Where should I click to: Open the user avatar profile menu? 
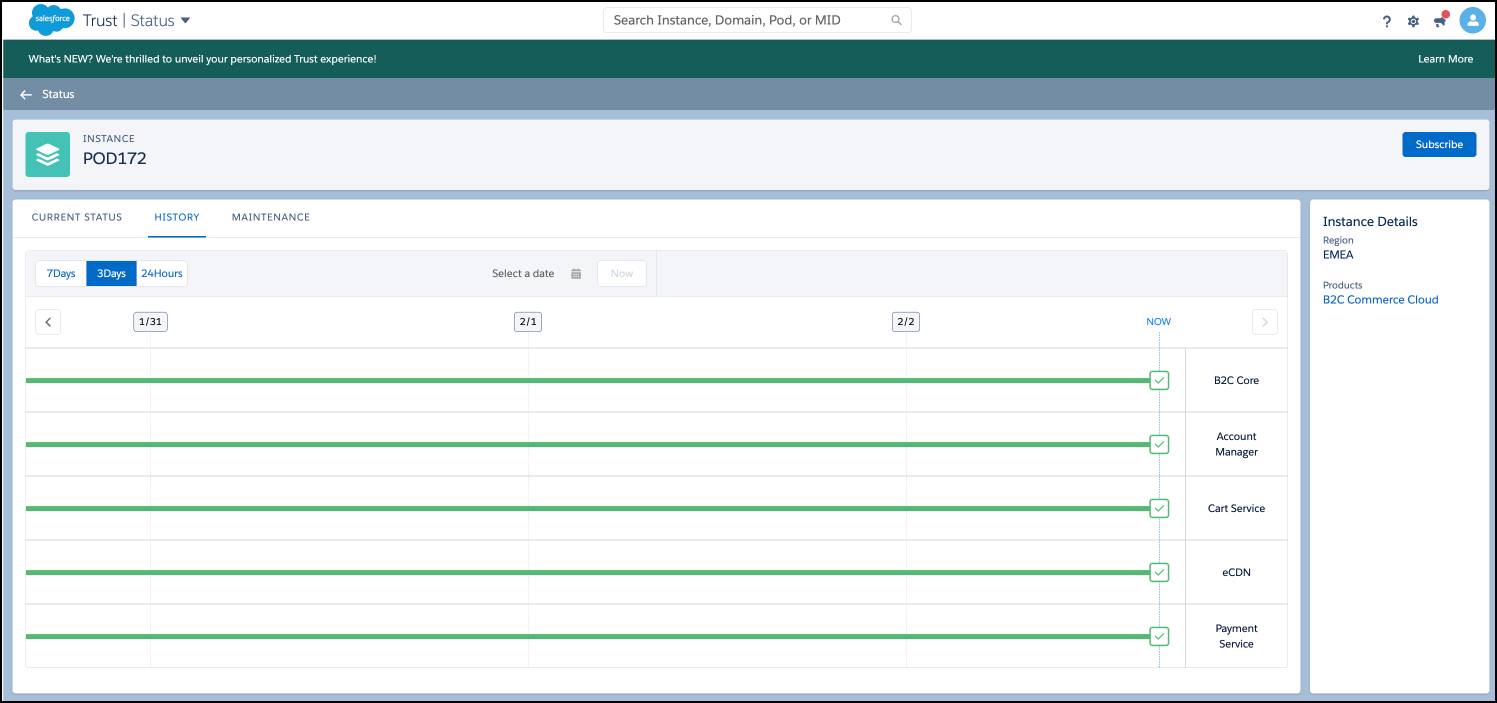pyautogui.click(x=1471, y=20)
